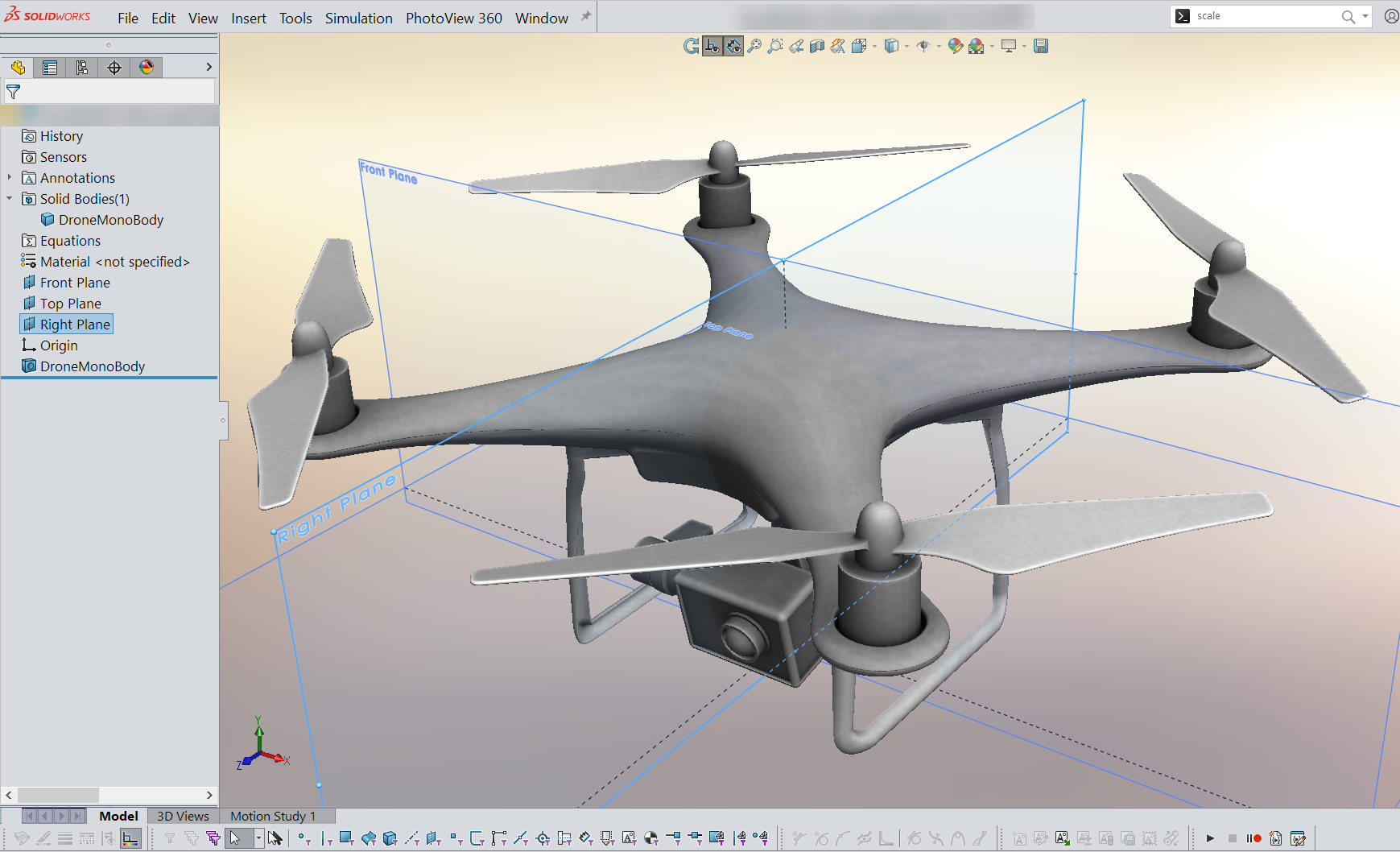Click the macro Play button

pos(1210,838)
